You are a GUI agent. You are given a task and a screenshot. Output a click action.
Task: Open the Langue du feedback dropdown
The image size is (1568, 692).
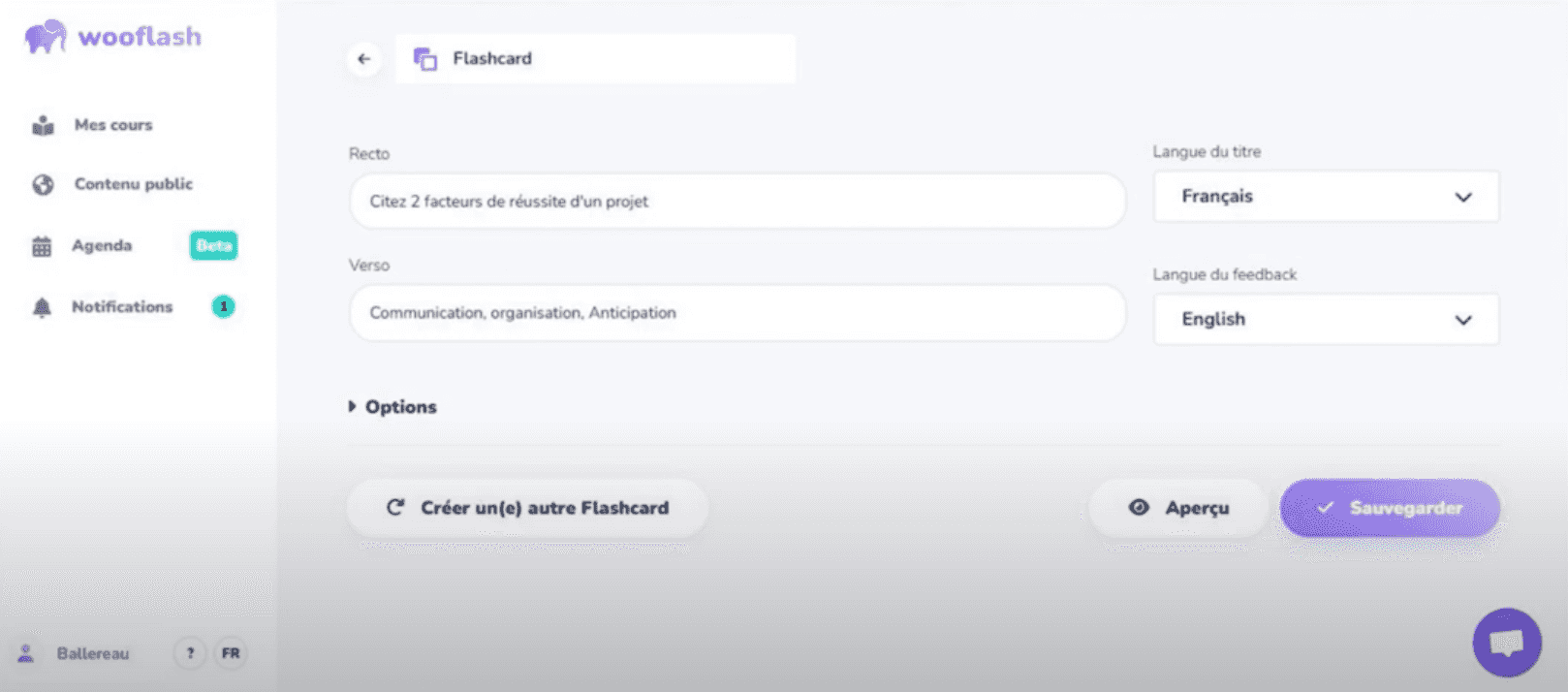click(x=1326, y=319)
